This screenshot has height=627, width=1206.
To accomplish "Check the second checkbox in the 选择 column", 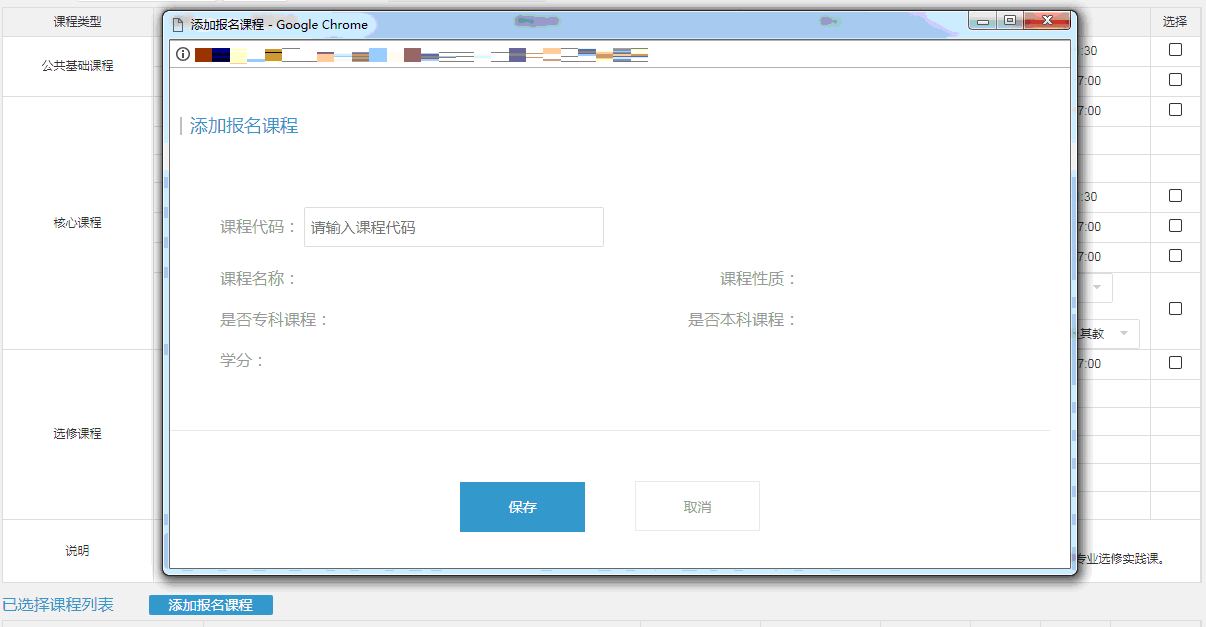I will click(x=1176, y=80).
